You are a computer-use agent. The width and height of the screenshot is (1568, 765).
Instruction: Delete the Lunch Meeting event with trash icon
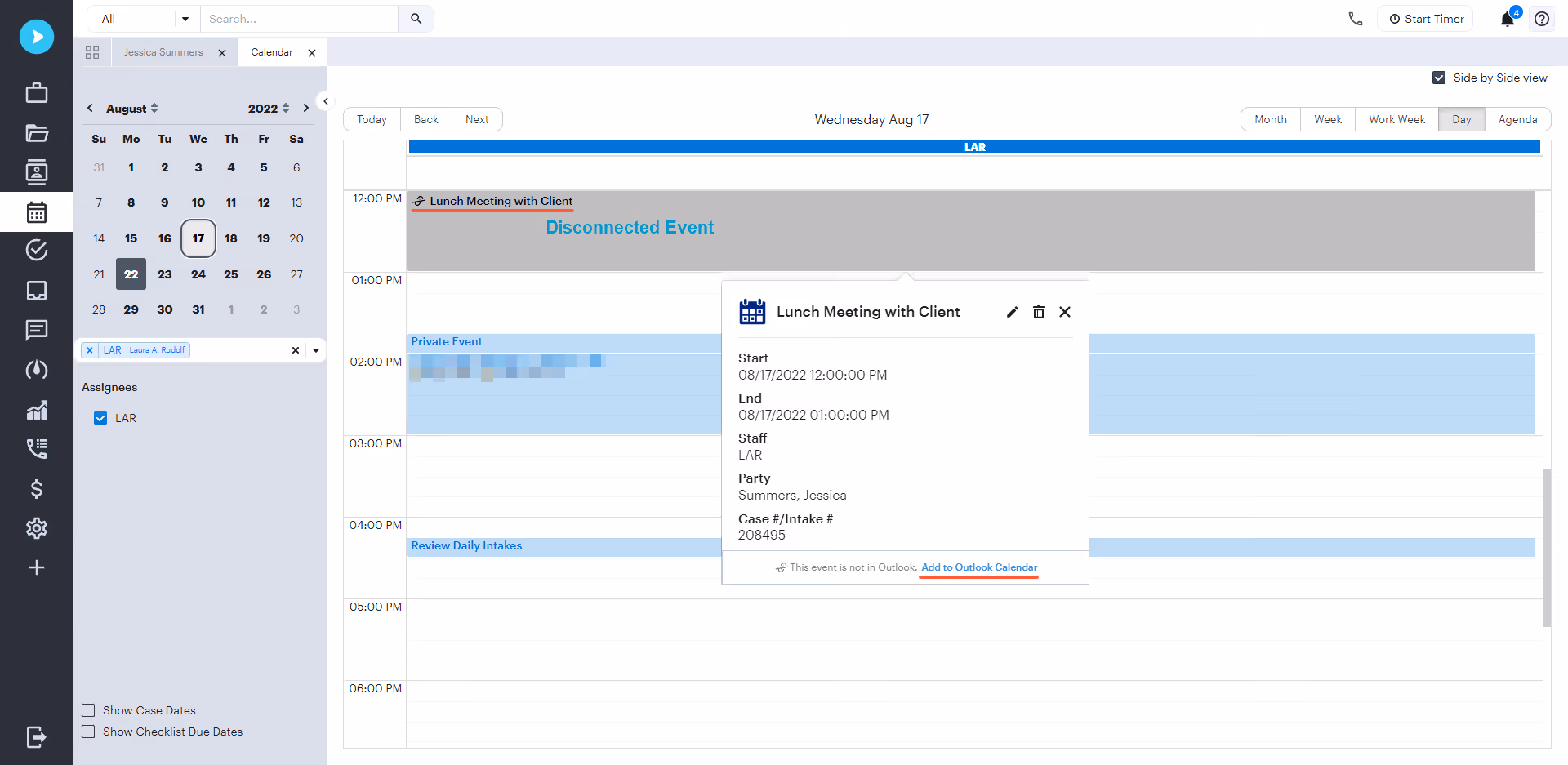1039,312
